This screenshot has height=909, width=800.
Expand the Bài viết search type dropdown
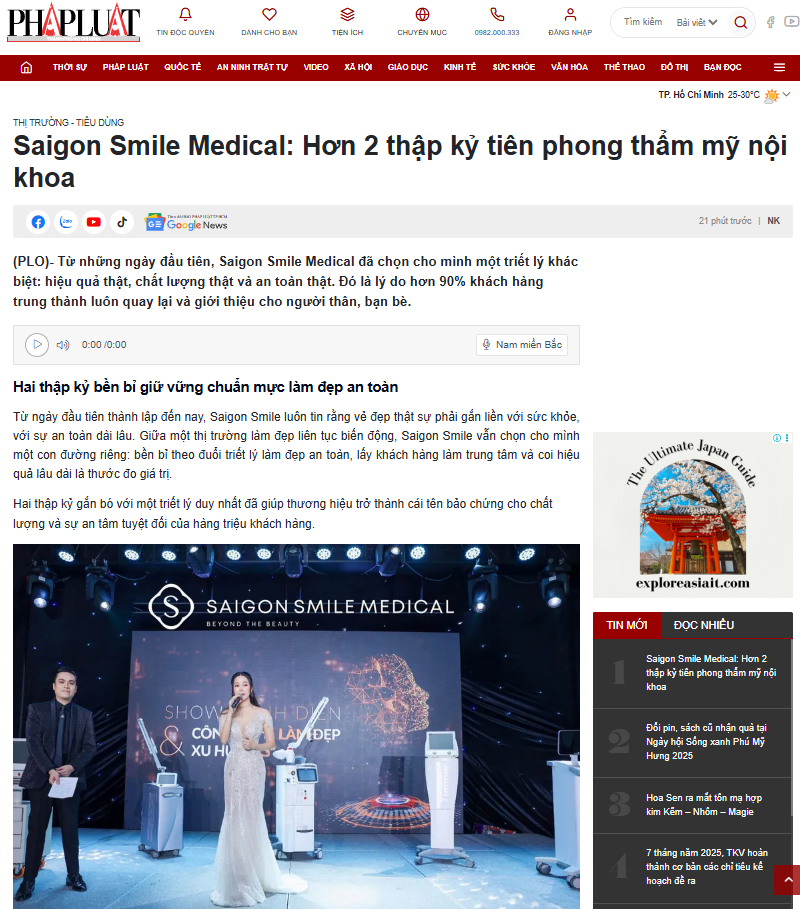(x=697, y=23)
